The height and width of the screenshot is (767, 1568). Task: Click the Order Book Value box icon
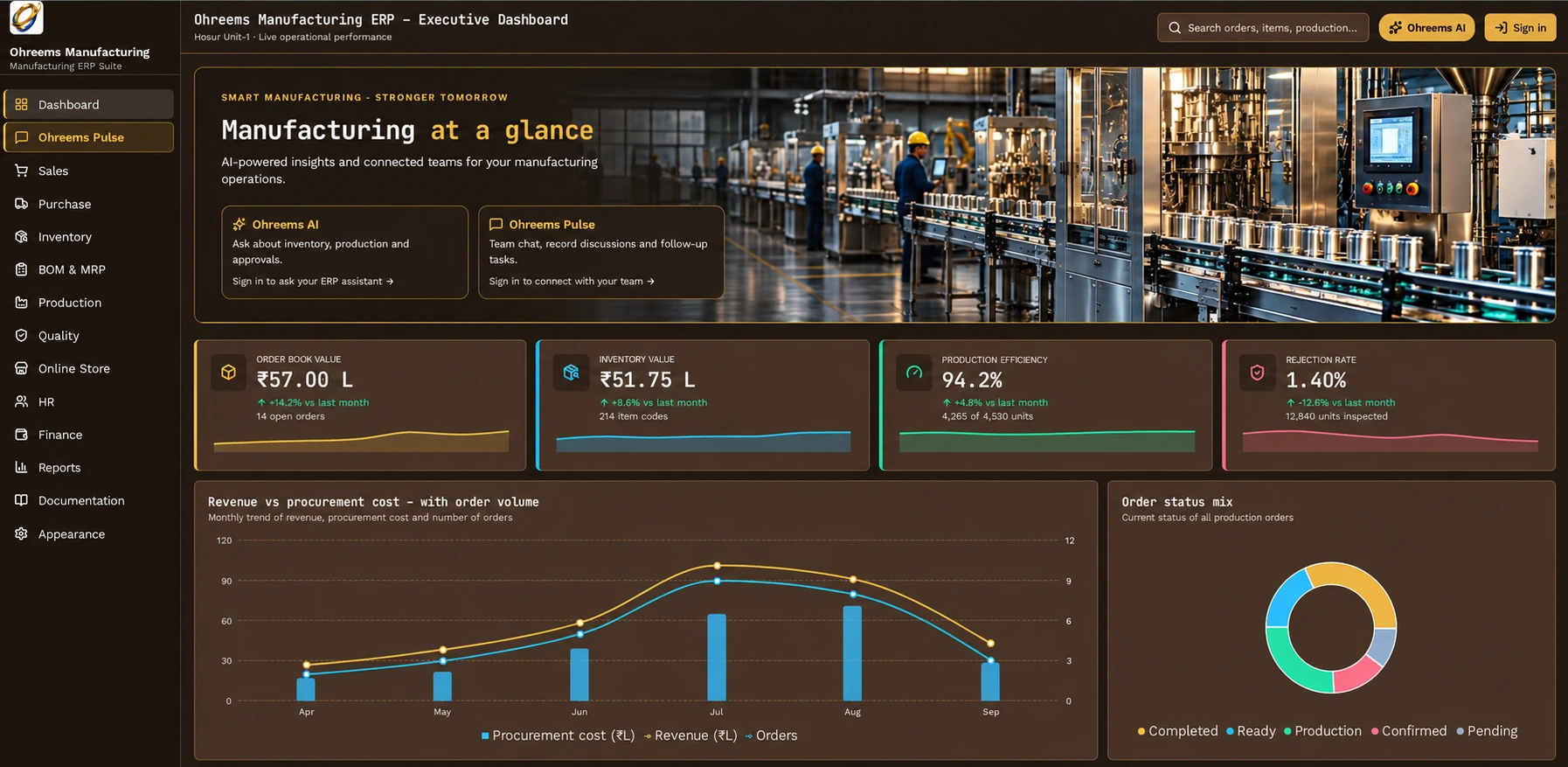[229, 373]
